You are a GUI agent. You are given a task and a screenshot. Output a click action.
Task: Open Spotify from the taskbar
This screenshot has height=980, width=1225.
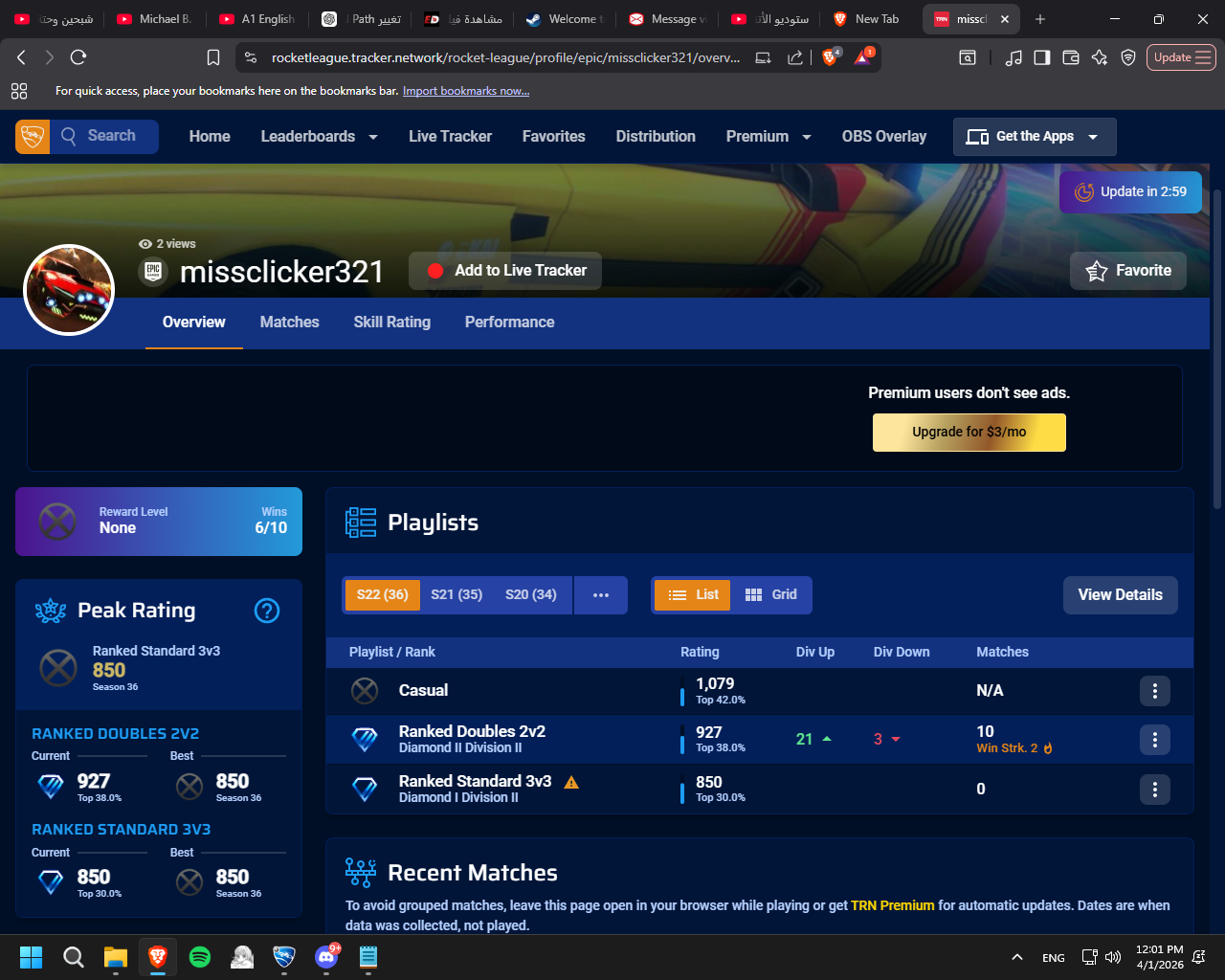click(200, 956)
